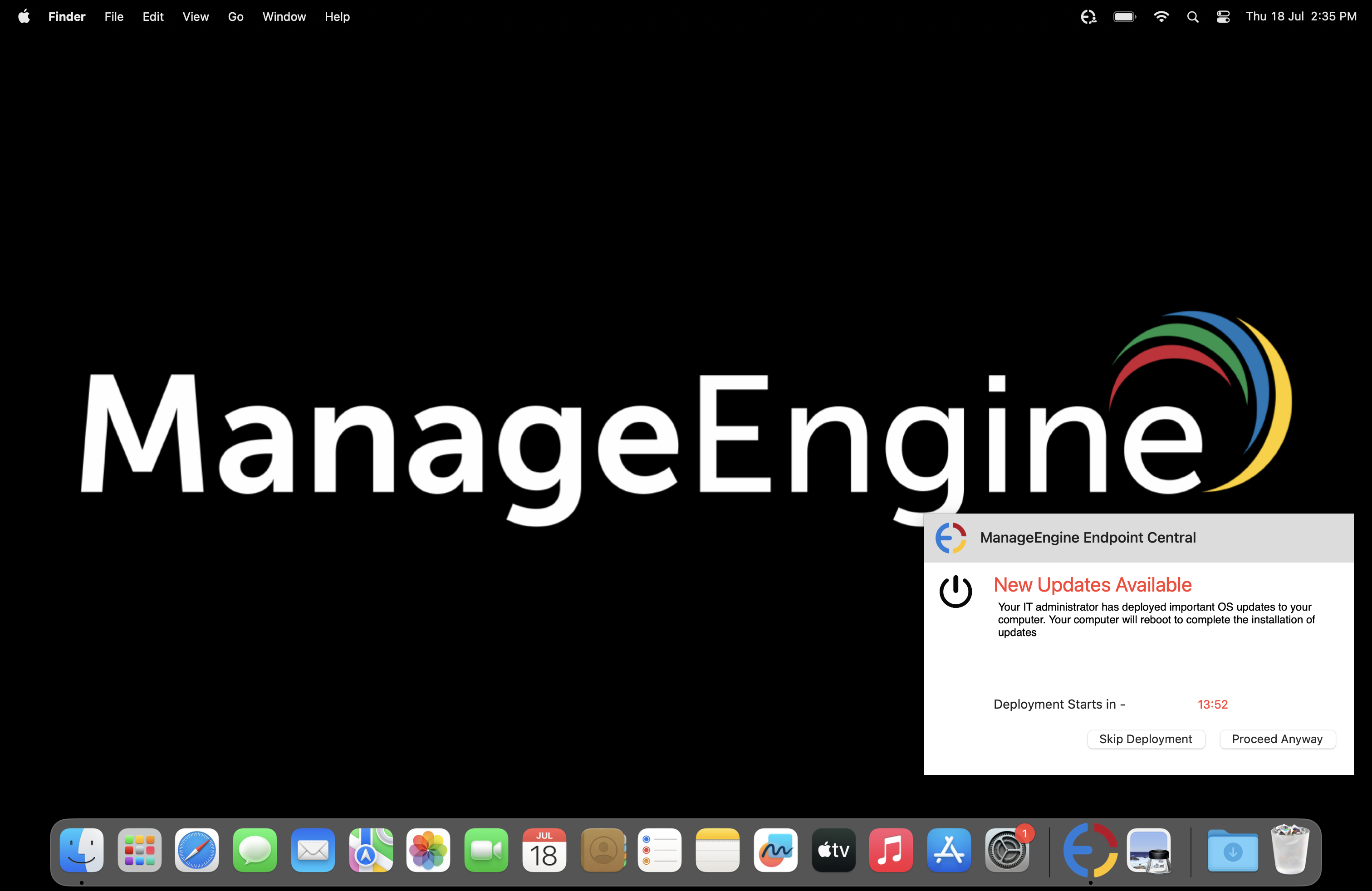
Task: Click the Skip Deployment button
Action: pyautogui.click(x=1146, y=739)
